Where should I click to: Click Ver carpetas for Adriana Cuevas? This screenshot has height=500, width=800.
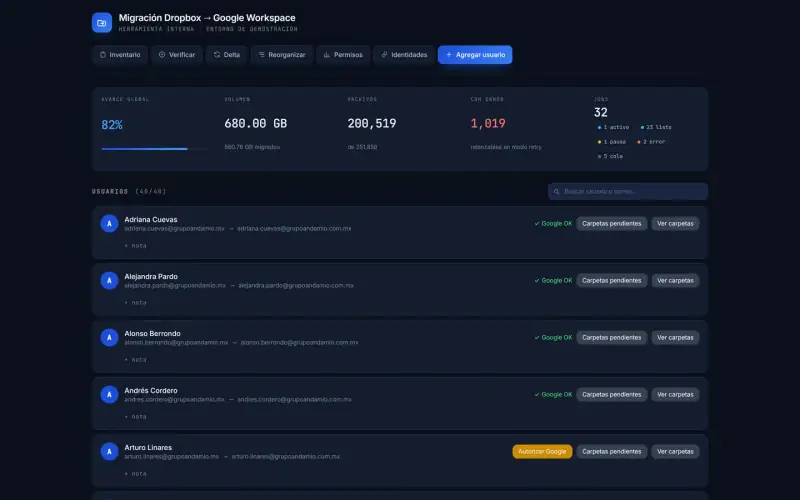click(675, 223)
